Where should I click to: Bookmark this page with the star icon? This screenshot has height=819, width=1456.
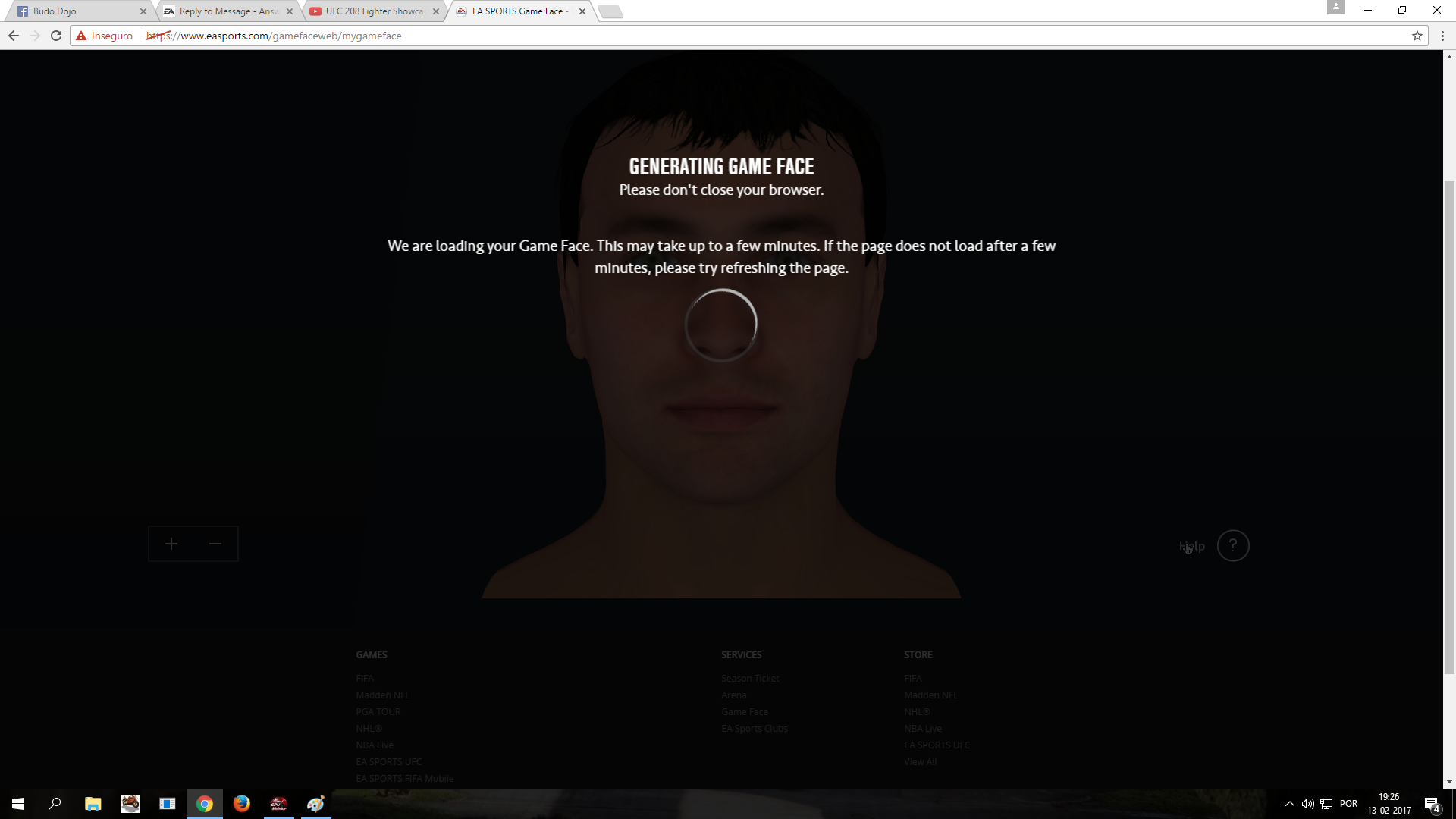1417,36
